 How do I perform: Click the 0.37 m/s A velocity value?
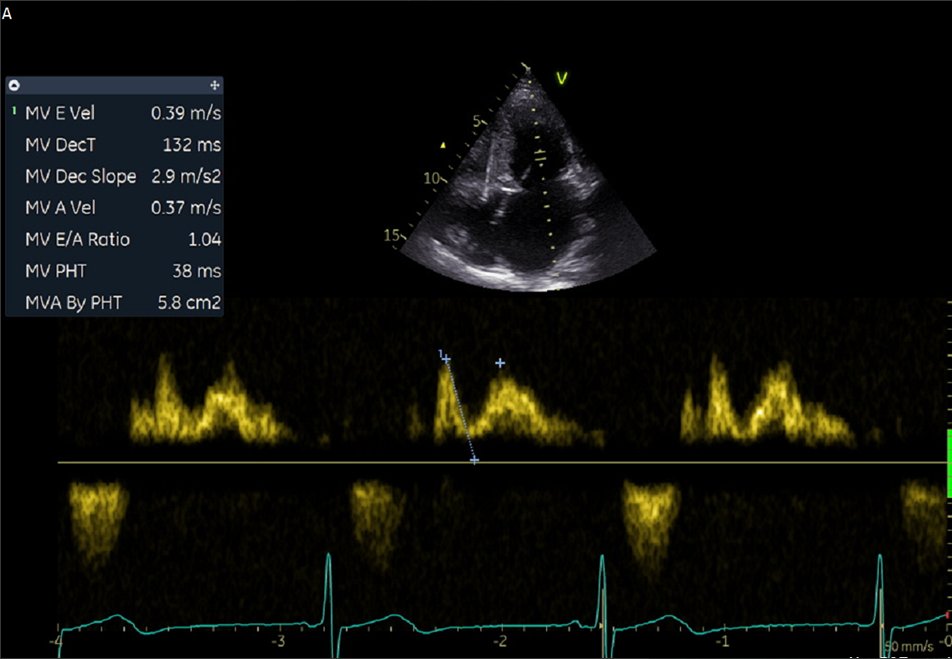click(x=186, y=208)
